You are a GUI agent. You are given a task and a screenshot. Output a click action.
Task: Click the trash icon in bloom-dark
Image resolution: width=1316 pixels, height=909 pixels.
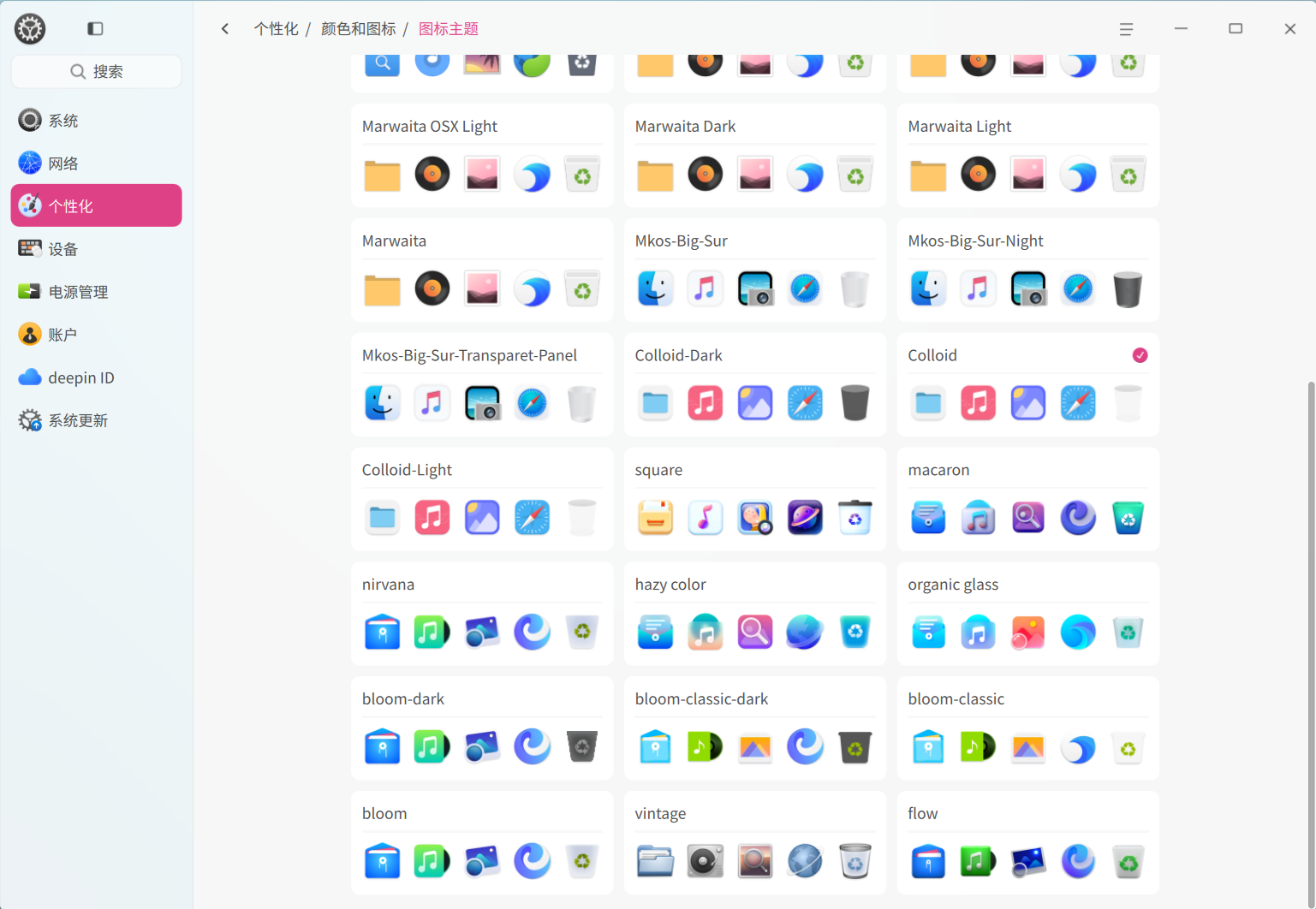582,747
